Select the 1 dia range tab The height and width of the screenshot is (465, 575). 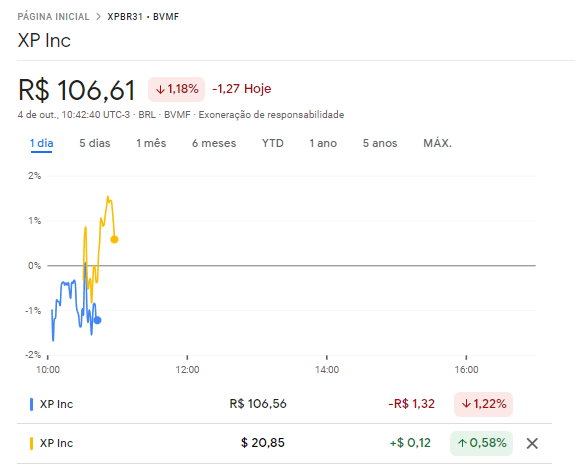tap(41, 143)
